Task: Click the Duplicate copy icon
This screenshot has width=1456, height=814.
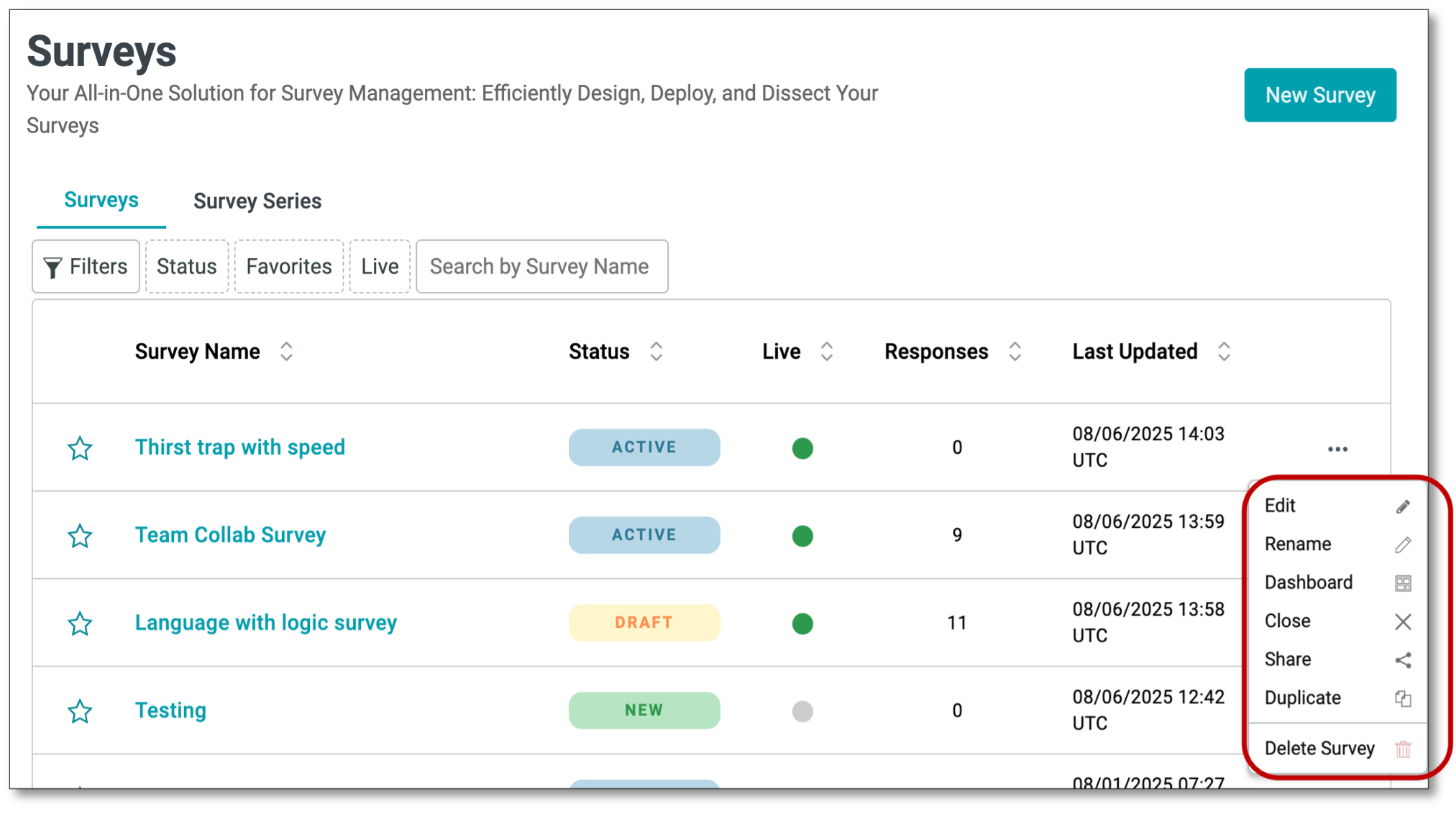Action: pos(1401,698)
